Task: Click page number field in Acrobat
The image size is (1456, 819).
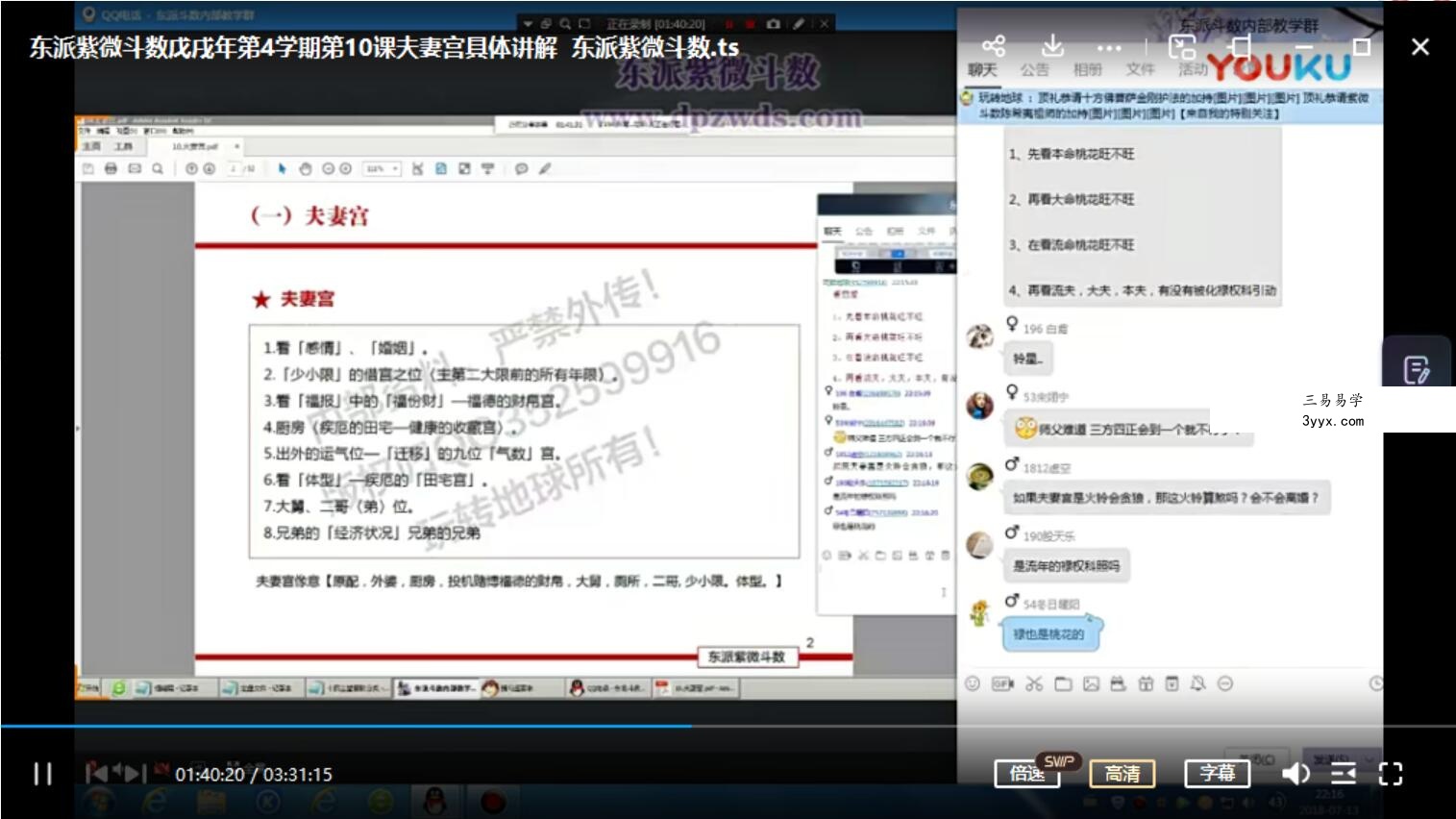Action: [x=235, y=168]
